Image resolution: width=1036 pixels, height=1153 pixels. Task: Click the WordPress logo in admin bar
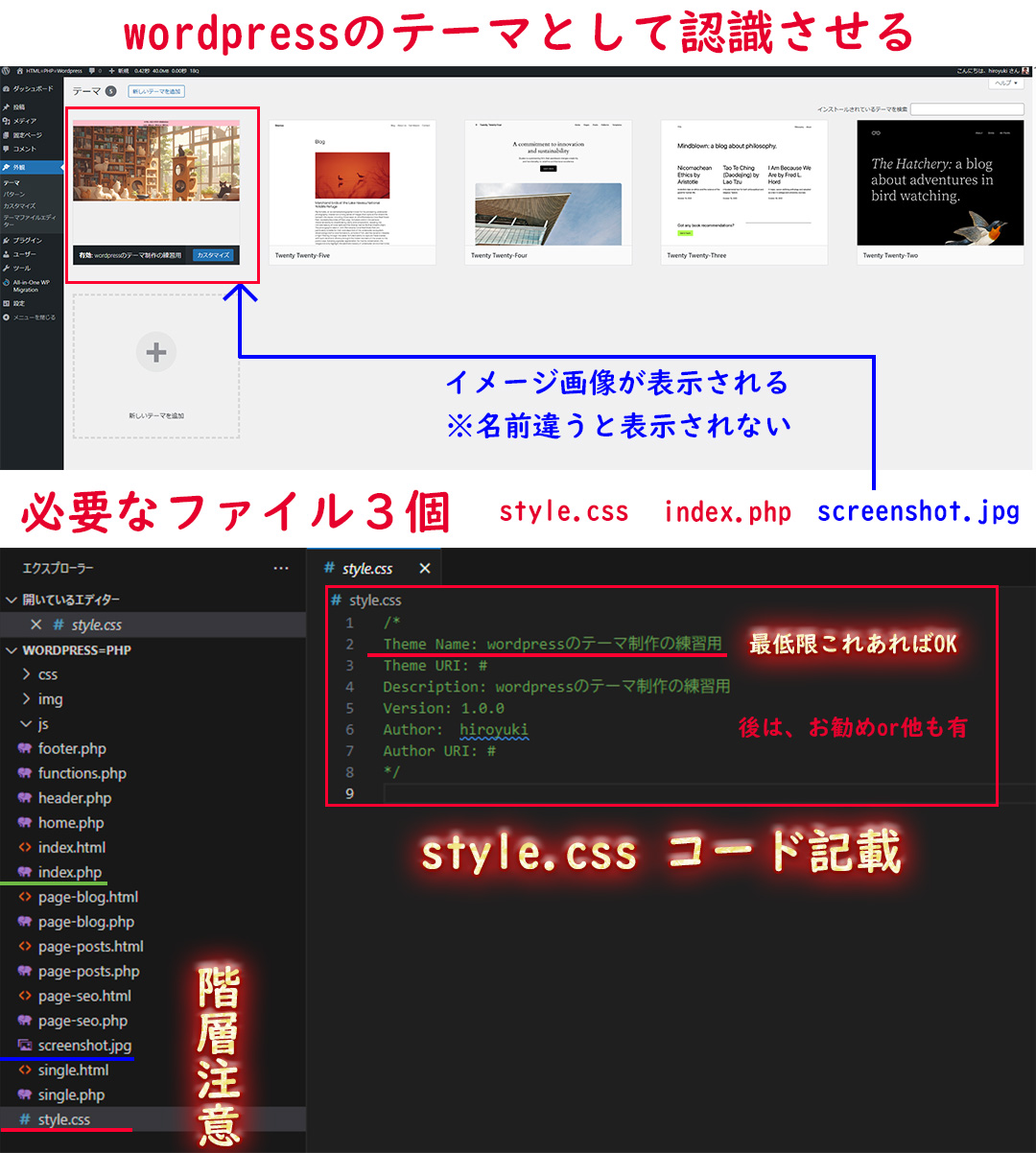[x=6, y=71]
